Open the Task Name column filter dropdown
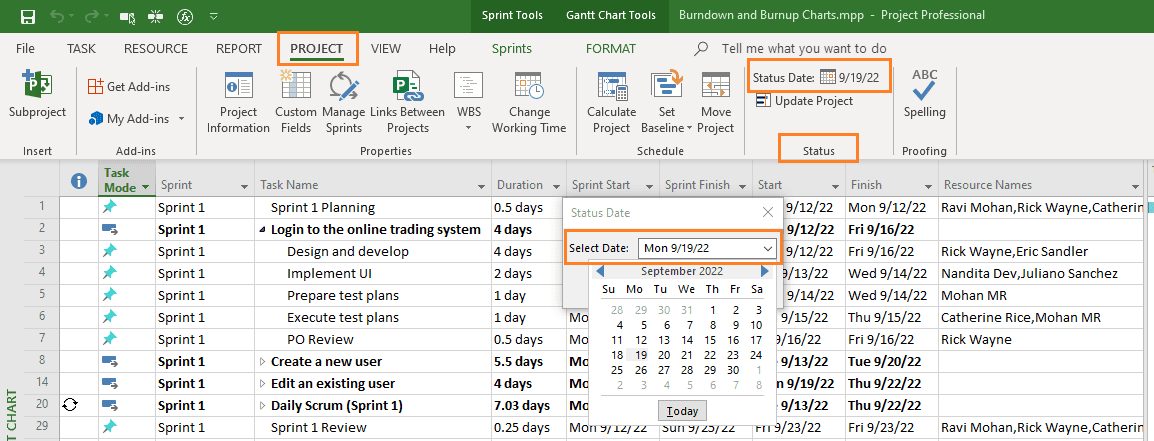 tap(481, 186)
